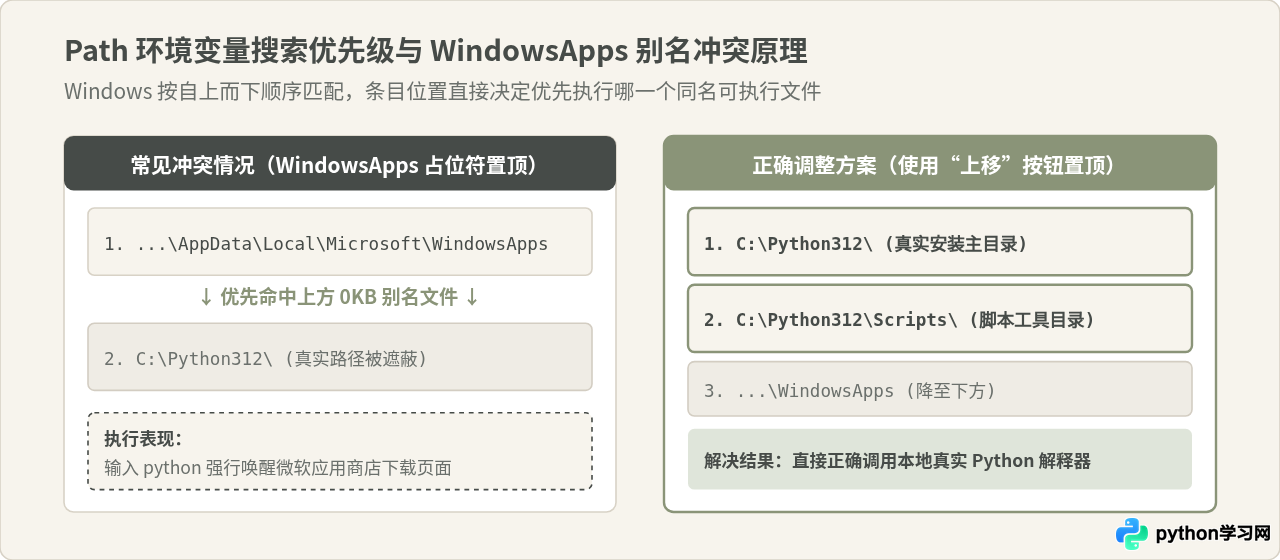Screen dimensions: 1280x560
Task: Select row '2. C:\Python312\ (真实路径被遮蔽)'
Action: tap(340, 357)
